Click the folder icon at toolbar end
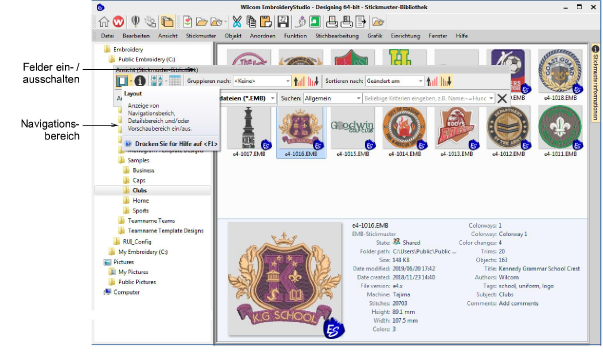The width and height of the screenshot is (603, 361). tap(378, 22)
